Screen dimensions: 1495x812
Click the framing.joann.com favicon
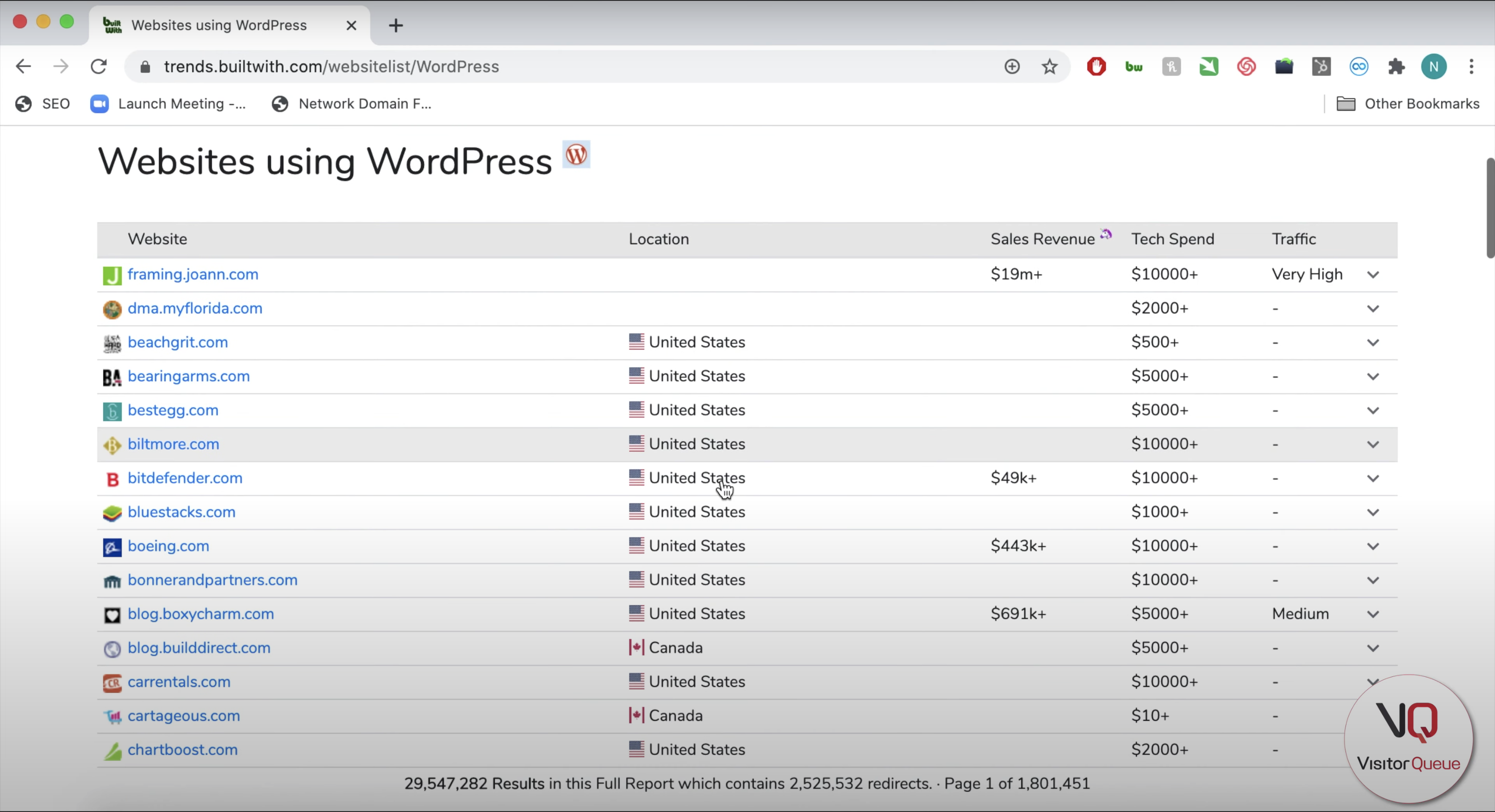click(x=112, y=276)
